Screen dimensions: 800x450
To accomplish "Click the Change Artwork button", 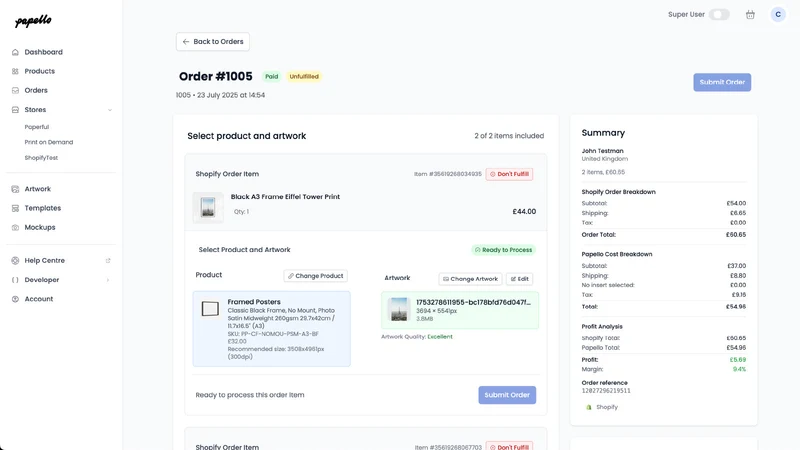I will pyautogui.click(x=470, y=279).
